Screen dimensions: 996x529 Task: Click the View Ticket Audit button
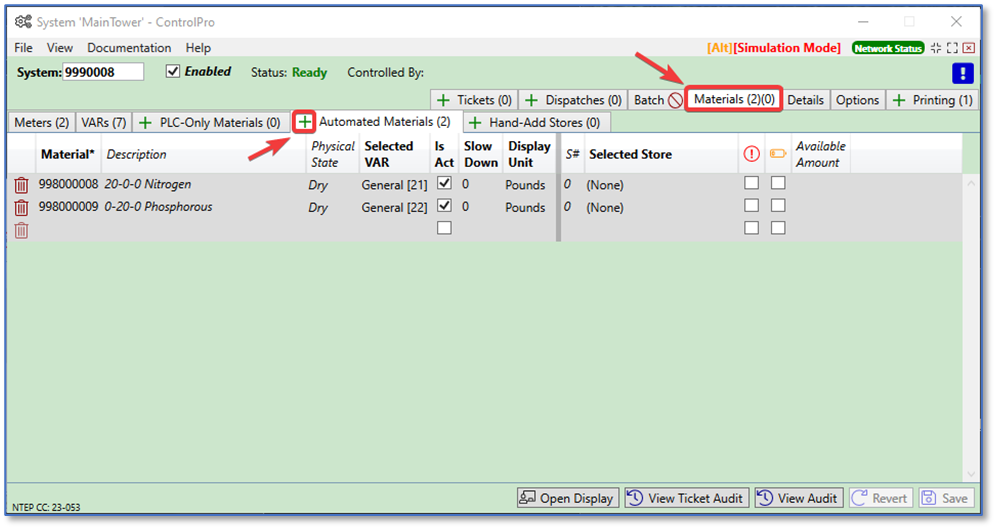click(686, 498)
